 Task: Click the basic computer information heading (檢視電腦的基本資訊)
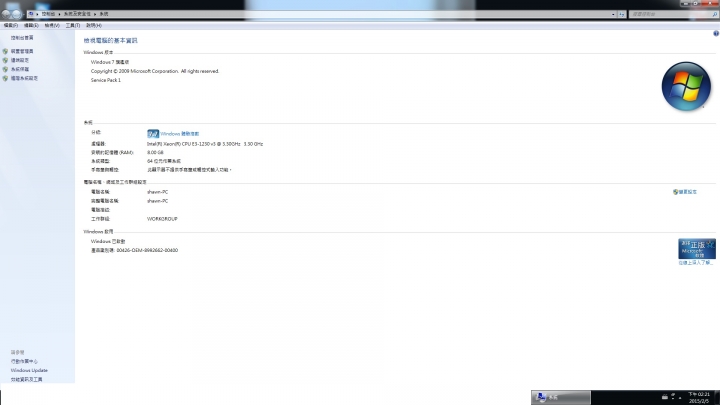pyautogui.click(x=110, y=41)
